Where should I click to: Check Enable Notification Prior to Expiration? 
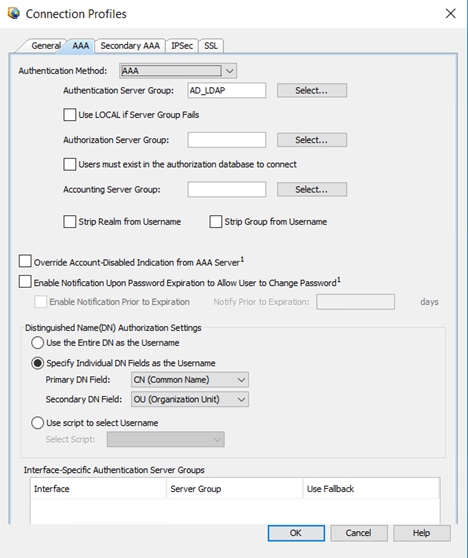coord(41,302)
